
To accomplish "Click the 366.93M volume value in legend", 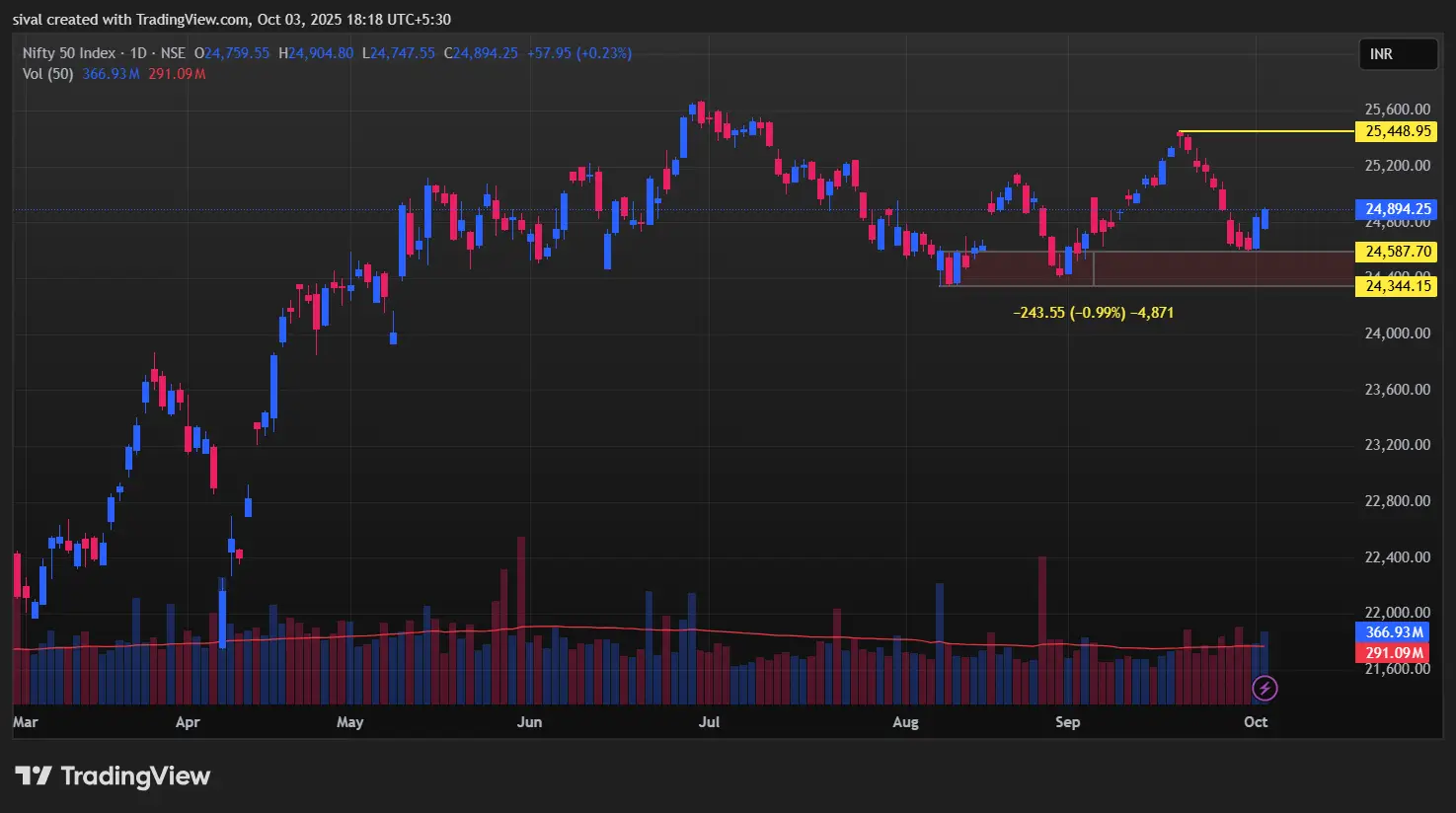I will [112, 74].
